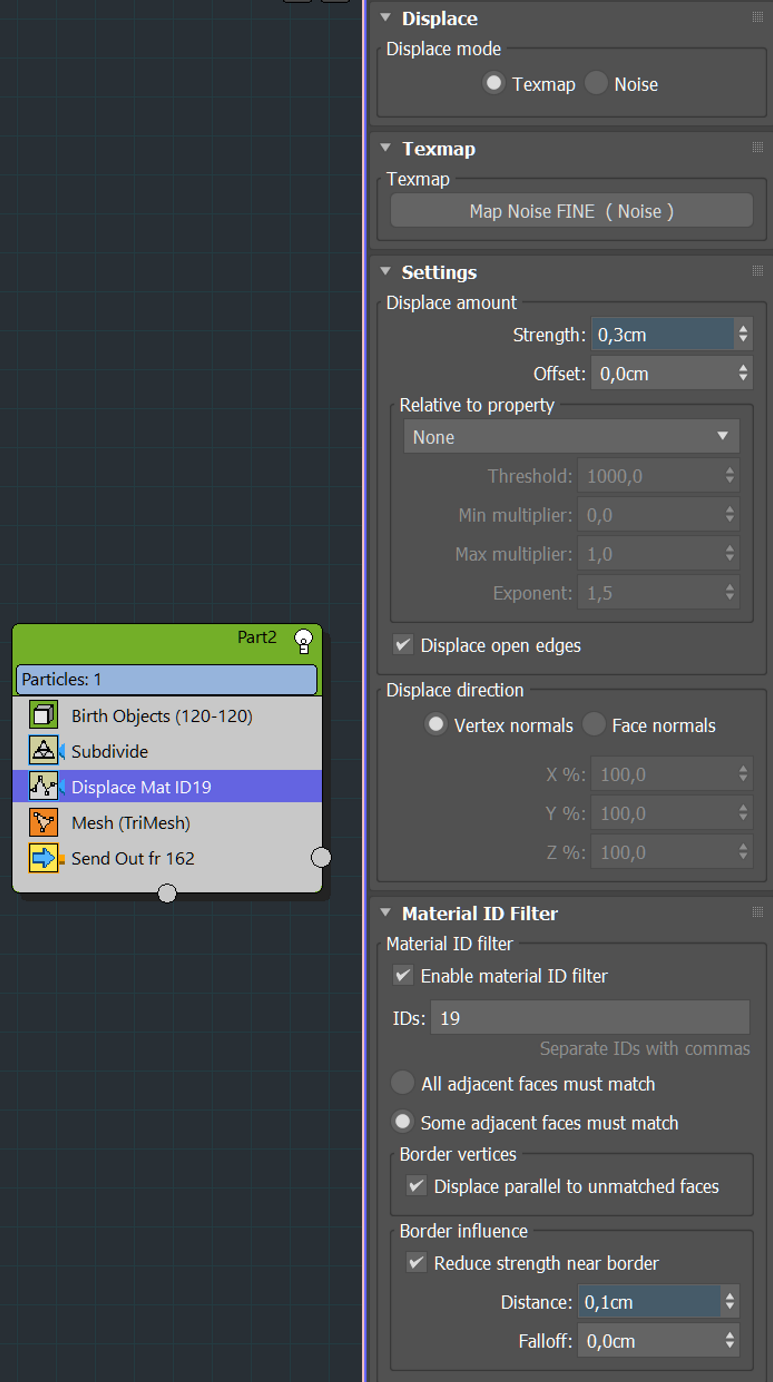Click the Falloff value field
The height and width of the screenshot is (1382, 773).
[x=650, y=1341]
